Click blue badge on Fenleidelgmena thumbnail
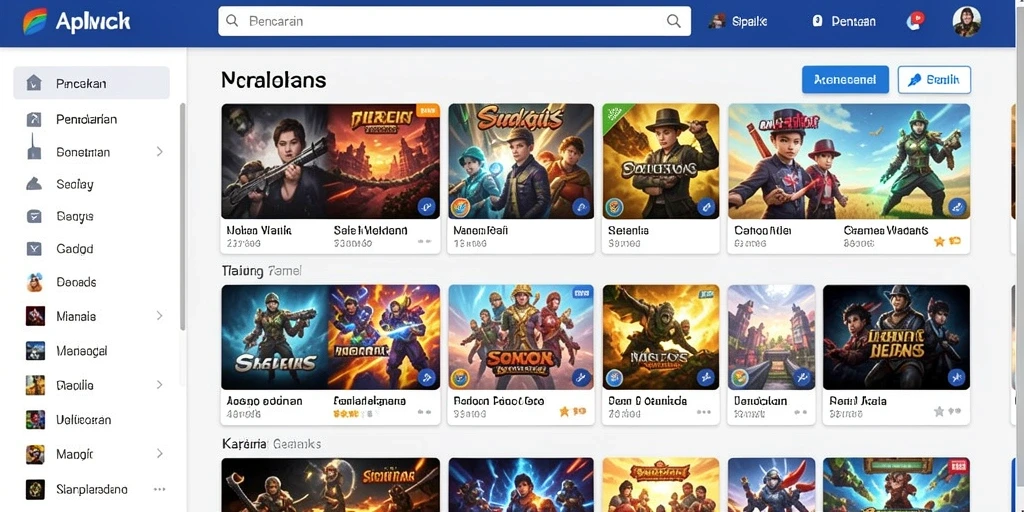Viewport: 1024px width, 512px height. pos(426,377)
